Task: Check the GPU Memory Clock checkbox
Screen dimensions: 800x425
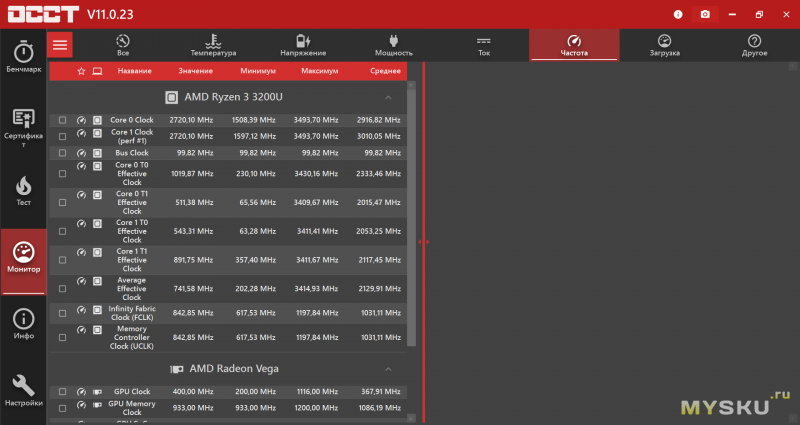Action: (62, 408)
